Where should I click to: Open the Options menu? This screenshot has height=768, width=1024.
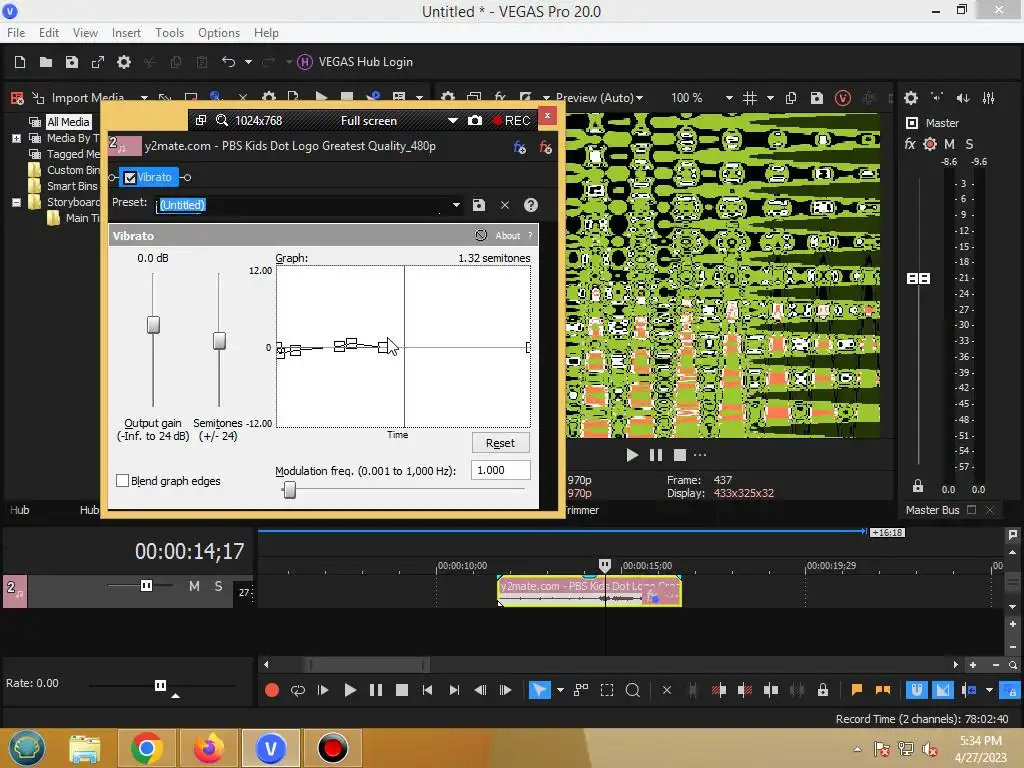tap(219, 33)
